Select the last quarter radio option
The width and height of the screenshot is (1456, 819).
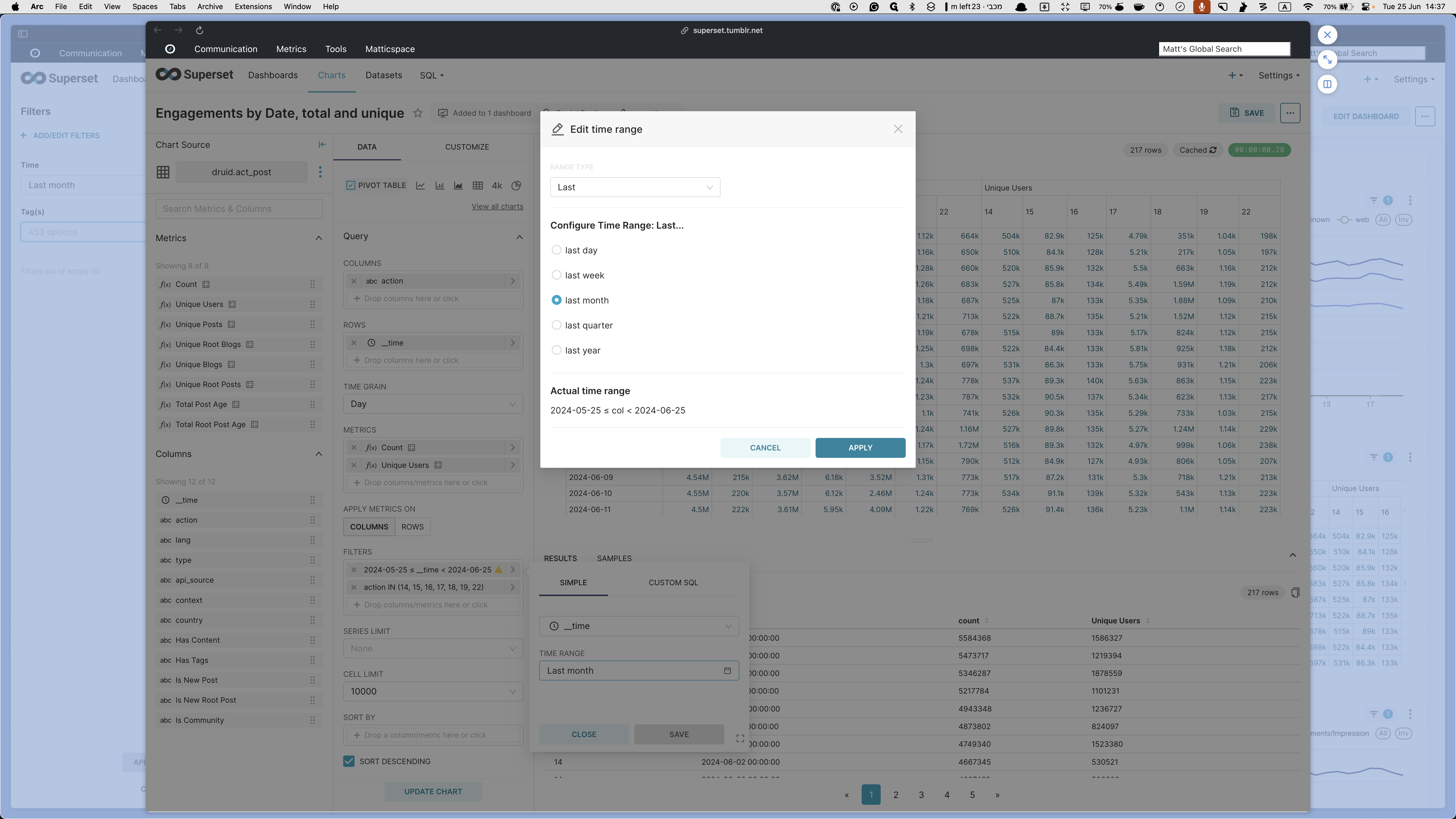pyautogui.click(x=556, y=325)
